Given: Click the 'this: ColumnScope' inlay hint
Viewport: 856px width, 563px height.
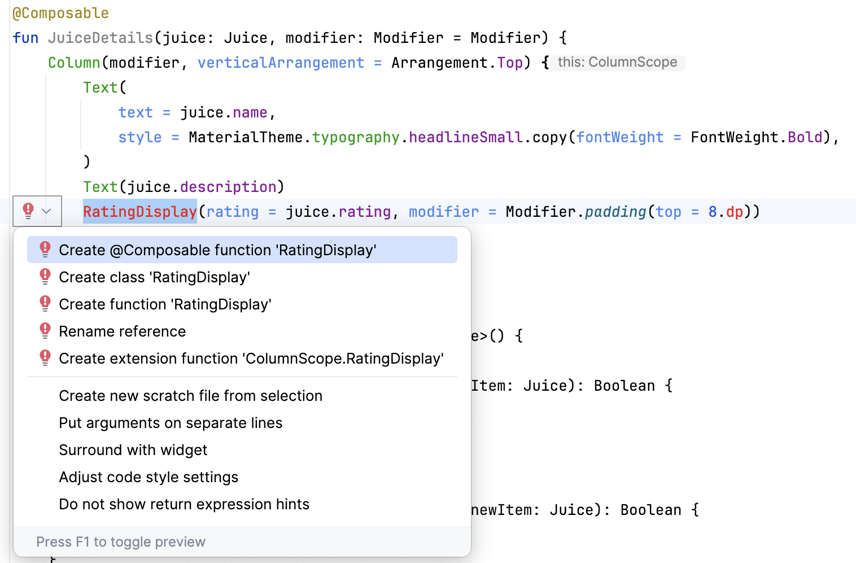Looking at the screenshot, I should (x=617, y=62).
